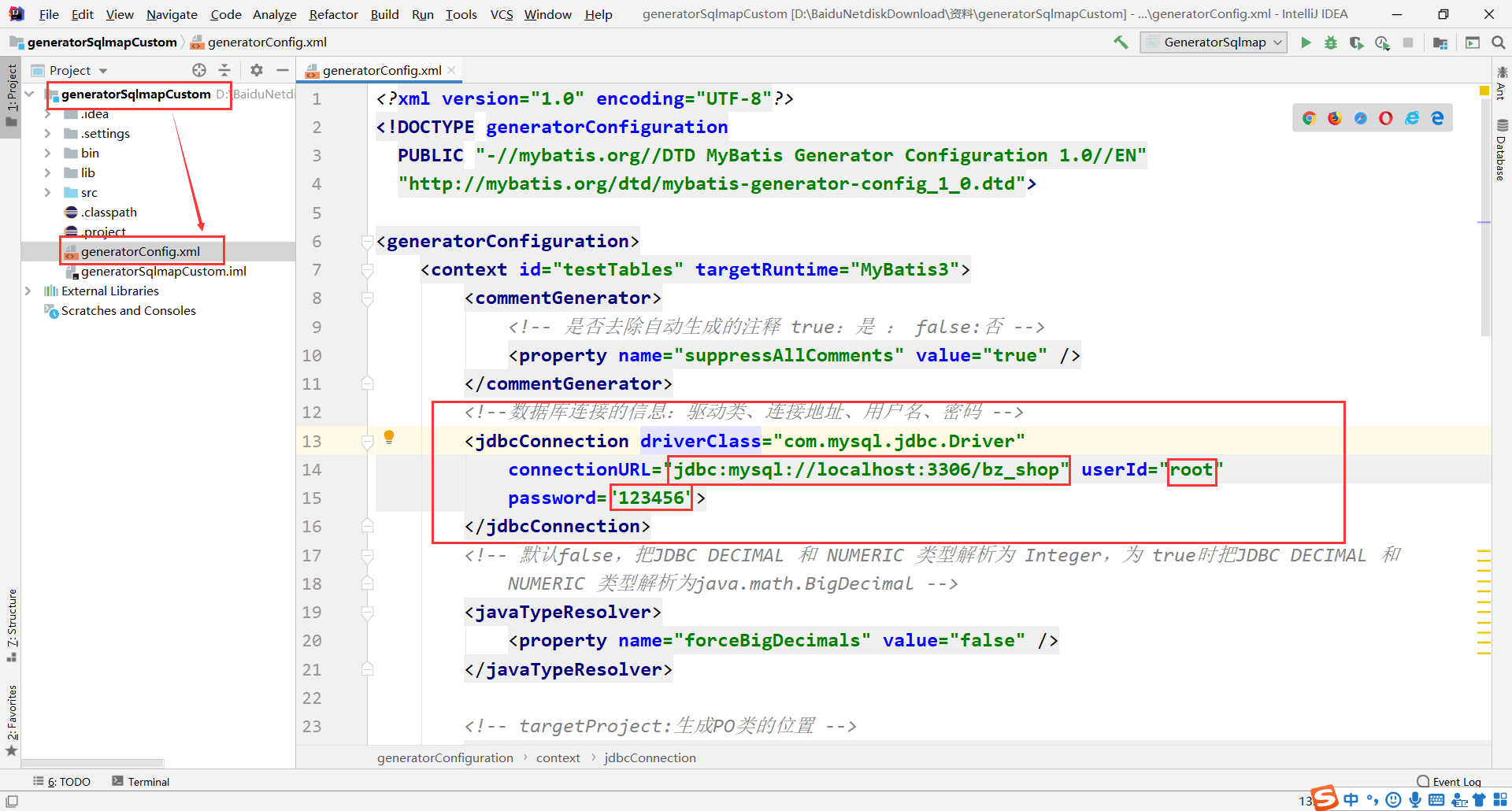Viewport: 1512px width, 811px height.
Task: Open the Terminal tool window
Action: (141, 781)
